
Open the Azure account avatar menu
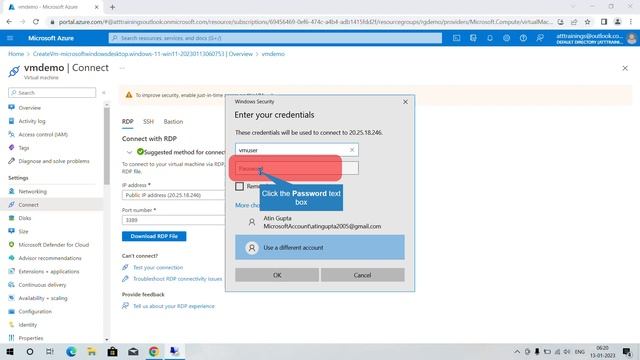[631, 38]
